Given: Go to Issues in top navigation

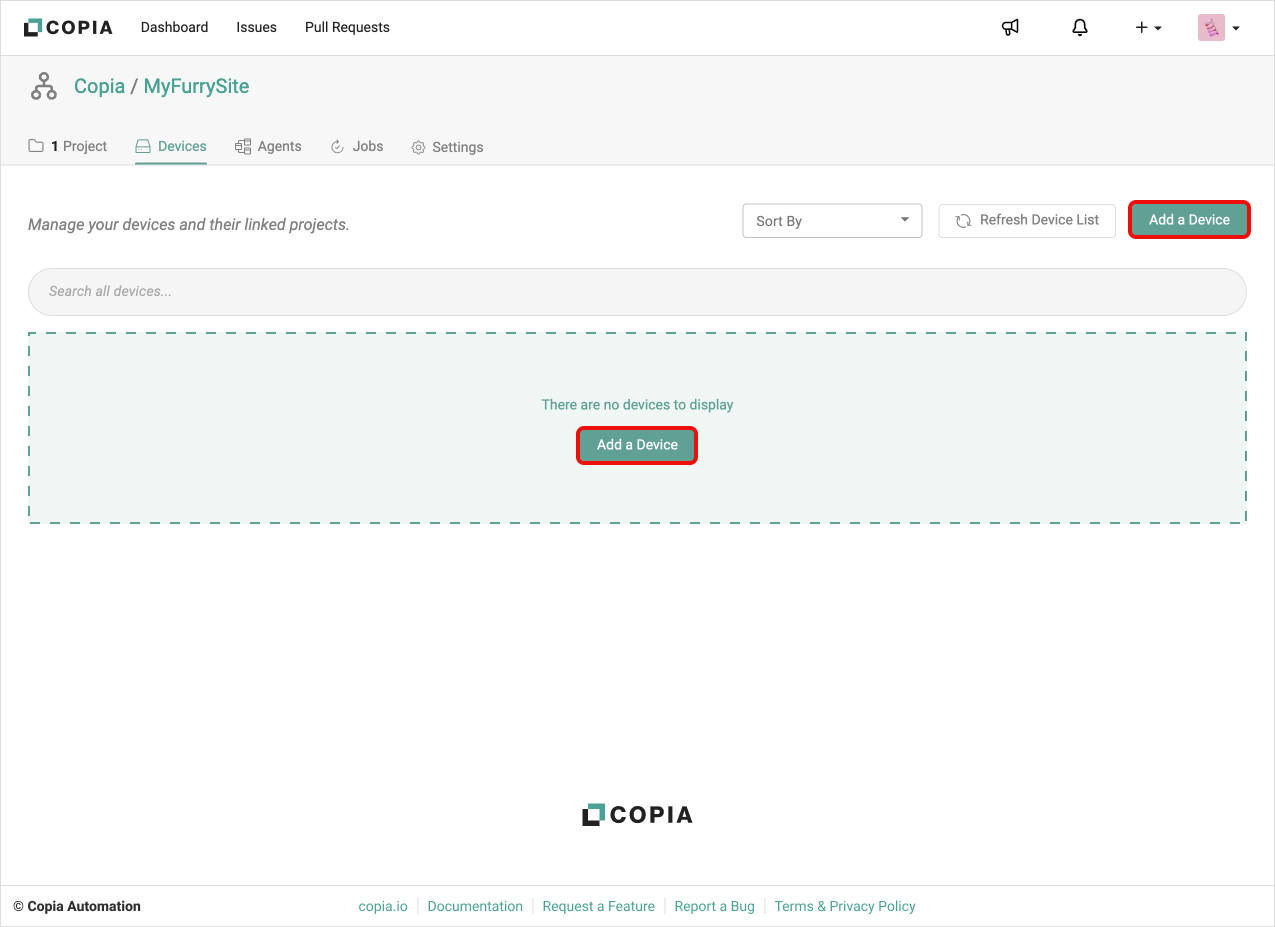Looking at the screenshot, I should coord(256,27).
